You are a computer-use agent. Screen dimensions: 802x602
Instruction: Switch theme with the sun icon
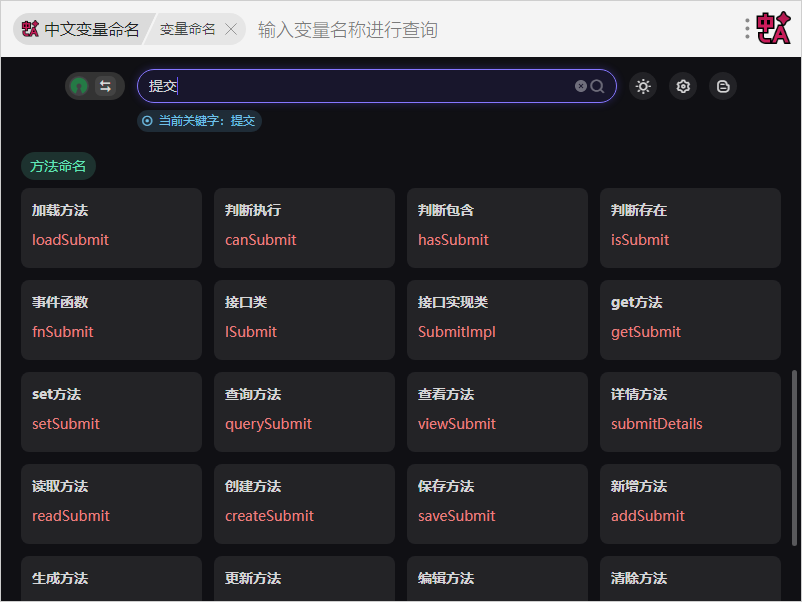pos(643,86)
